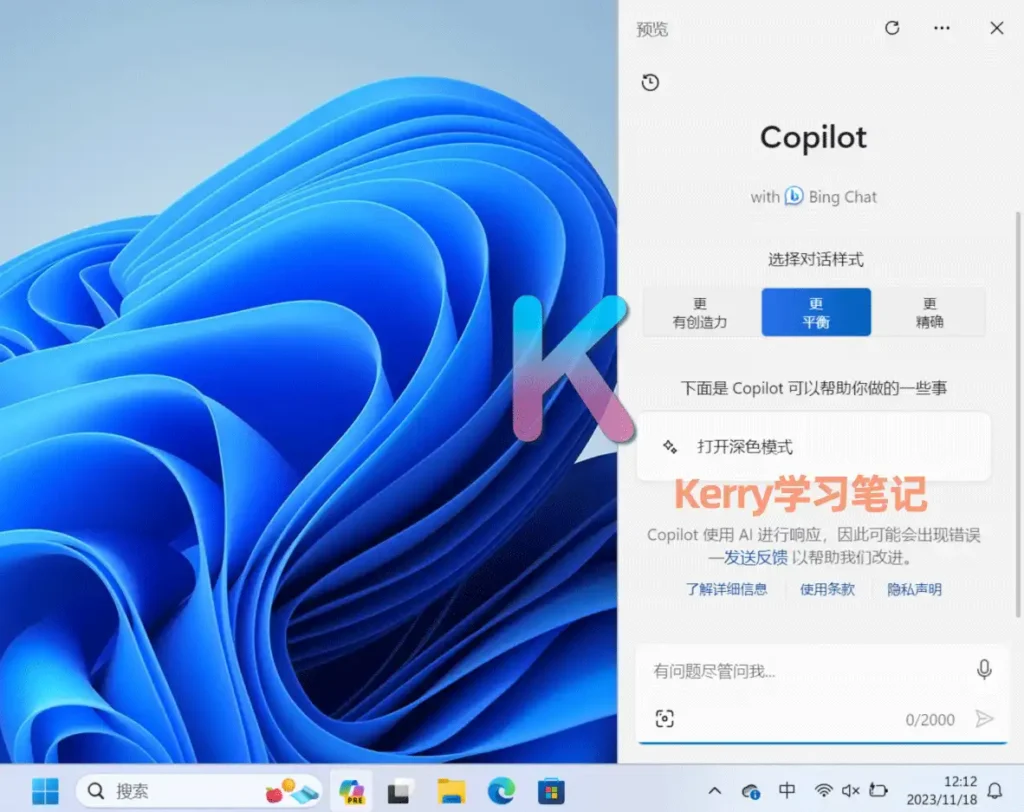Viewport: 1024px width, 812px height.
Task: Open Wi-Fi network settings tray icon
Action: click(824, 790)
